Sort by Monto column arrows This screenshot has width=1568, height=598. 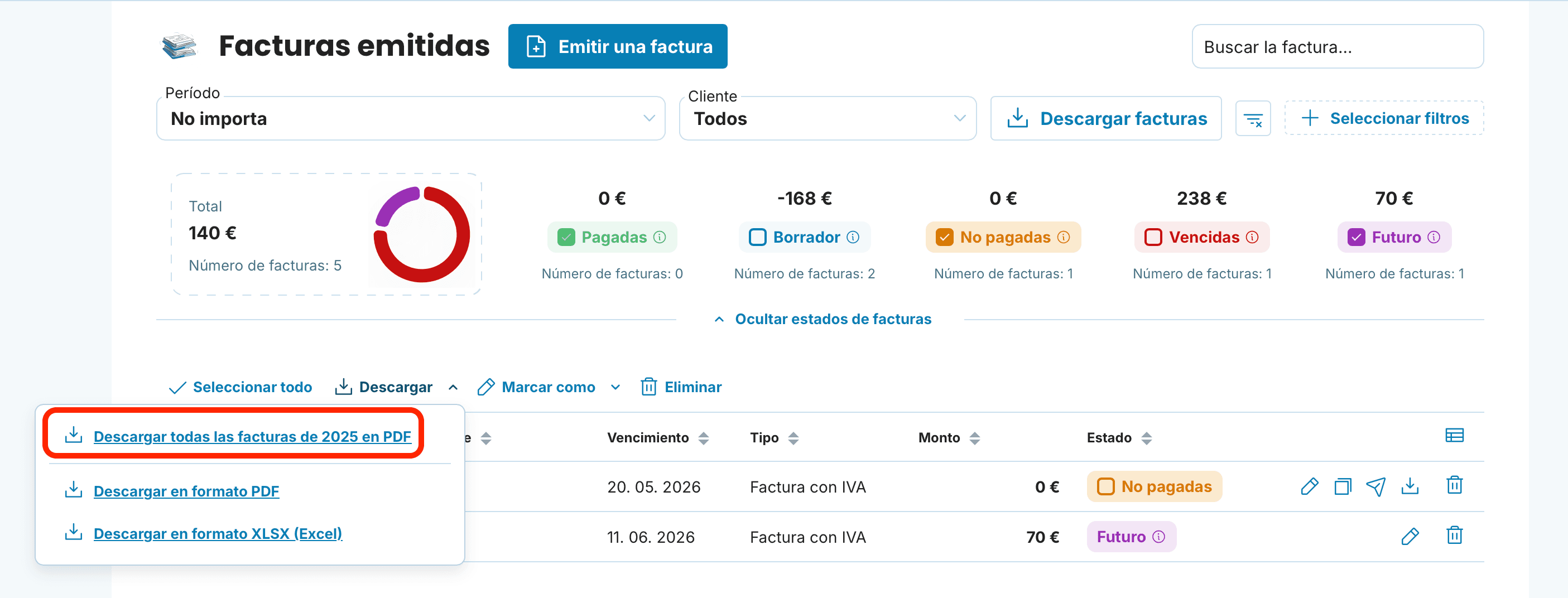[x=974, y=438]
